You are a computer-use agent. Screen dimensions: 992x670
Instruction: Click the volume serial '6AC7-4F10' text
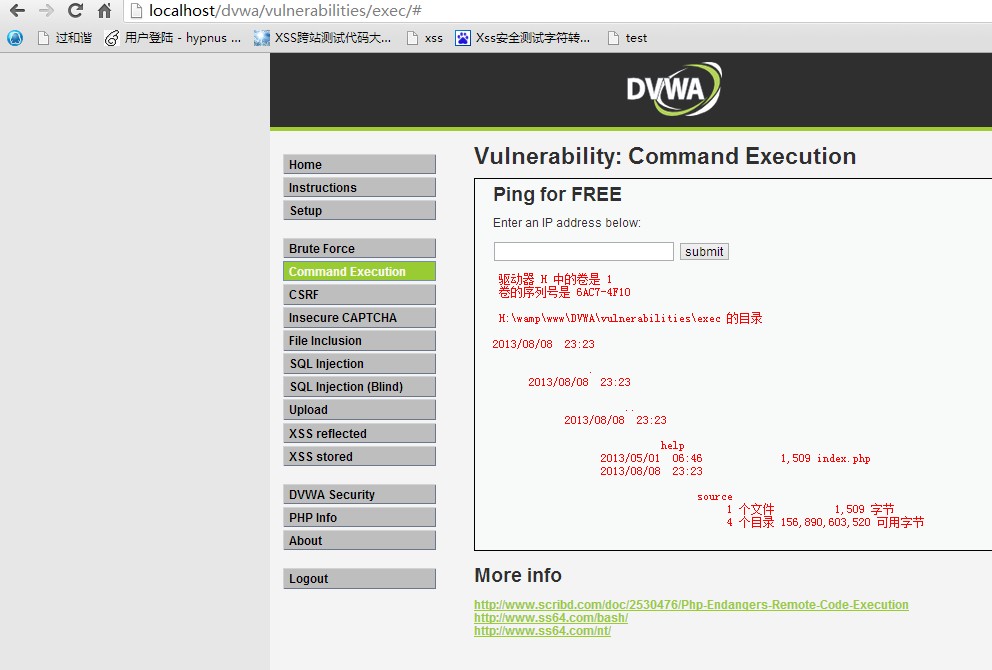click(x=603, y=292)
